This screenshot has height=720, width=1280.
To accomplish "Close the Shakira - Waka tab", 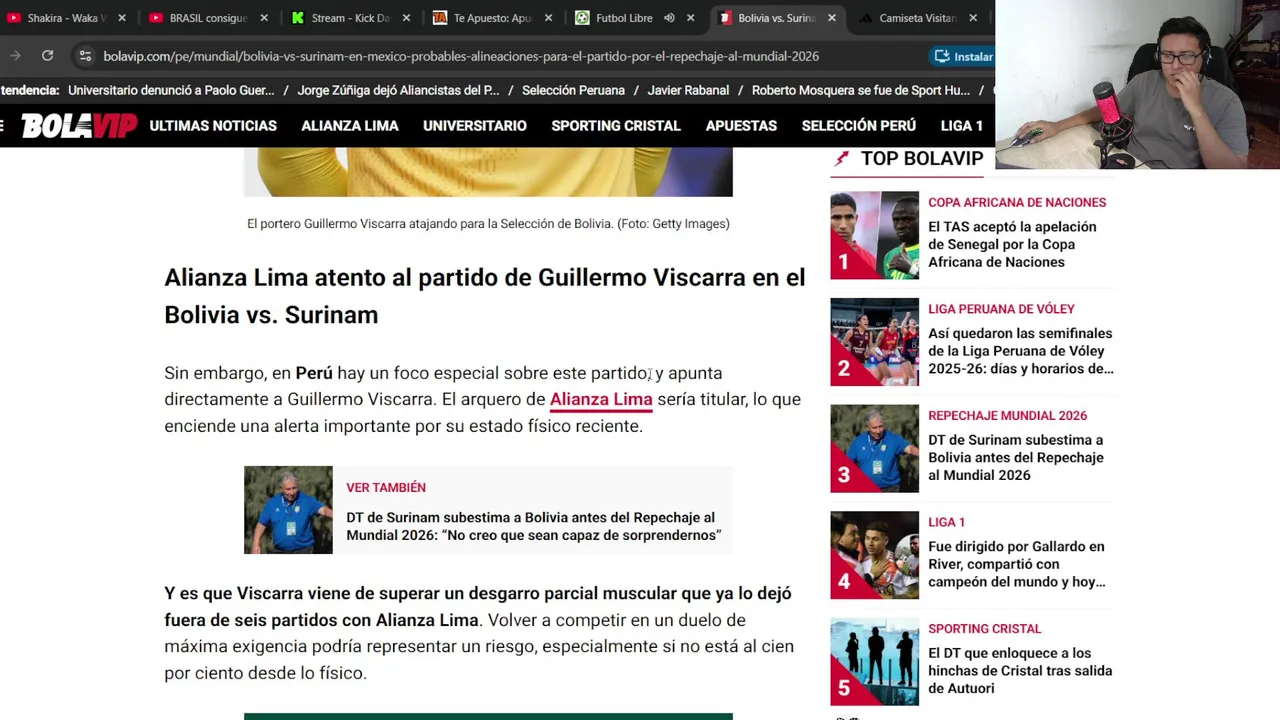I will (122, 18).
